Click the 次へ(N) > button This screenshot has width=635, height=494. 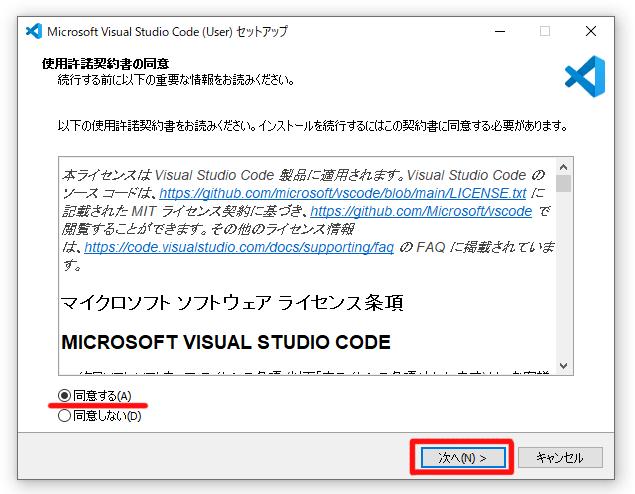(x=463, y=458)
